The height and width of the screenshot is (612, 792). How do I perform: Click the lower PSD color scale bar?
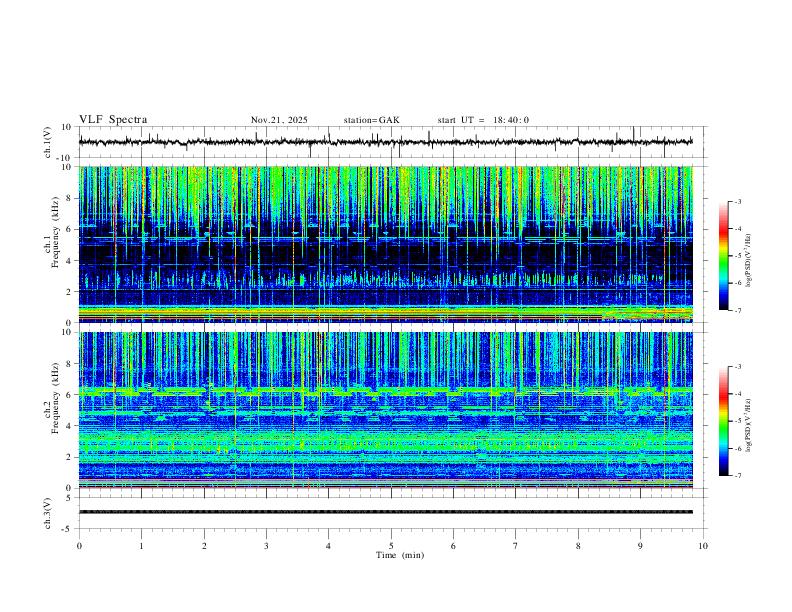724,421
